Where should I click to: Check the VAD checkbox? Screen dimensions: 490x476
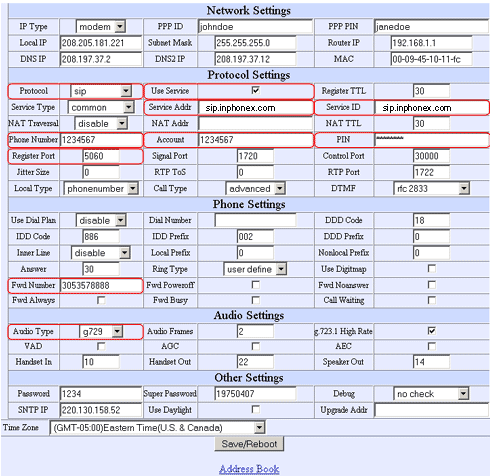101,346
